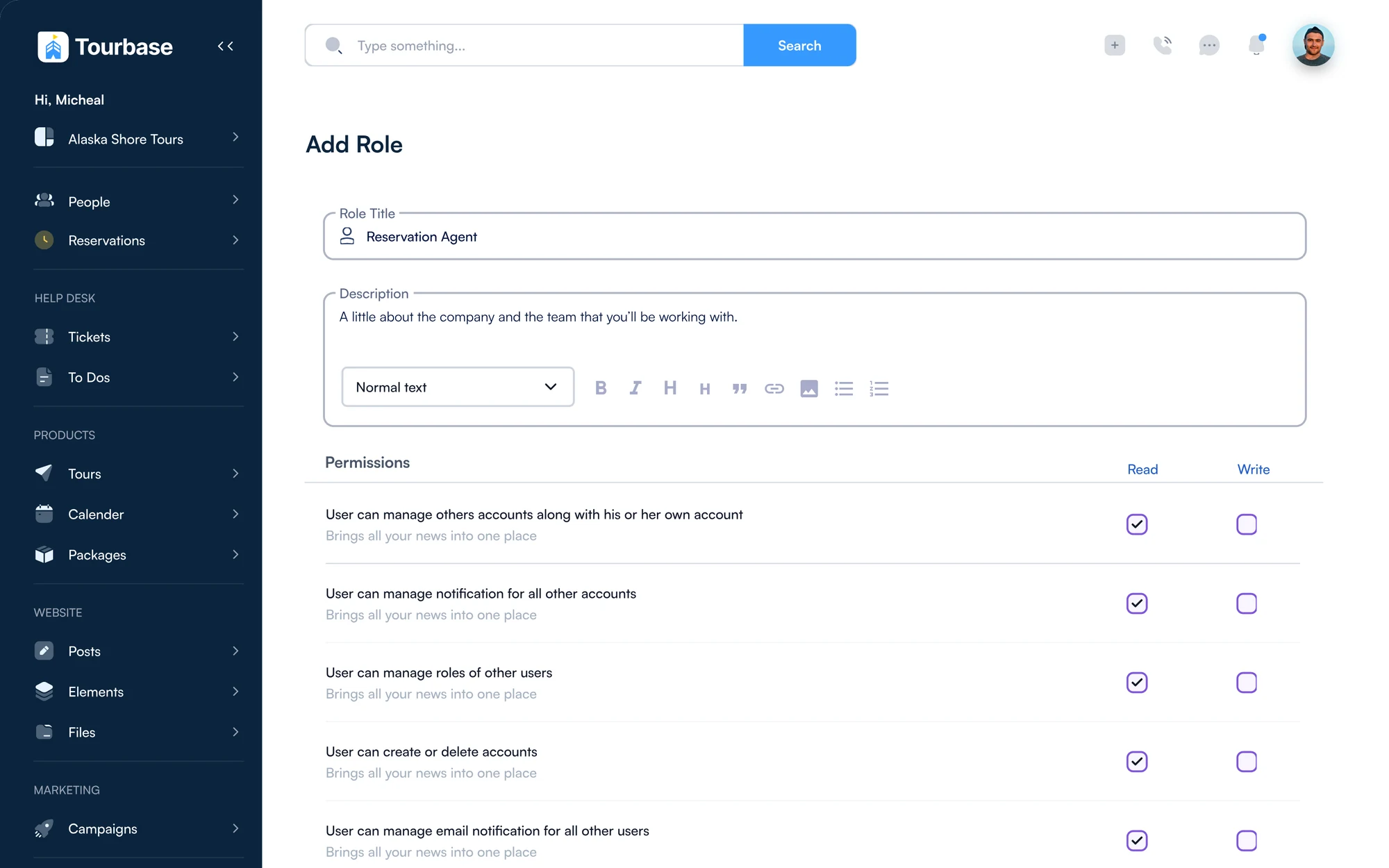Expand the Tickets menu chevron

click(x=235, y=337)
